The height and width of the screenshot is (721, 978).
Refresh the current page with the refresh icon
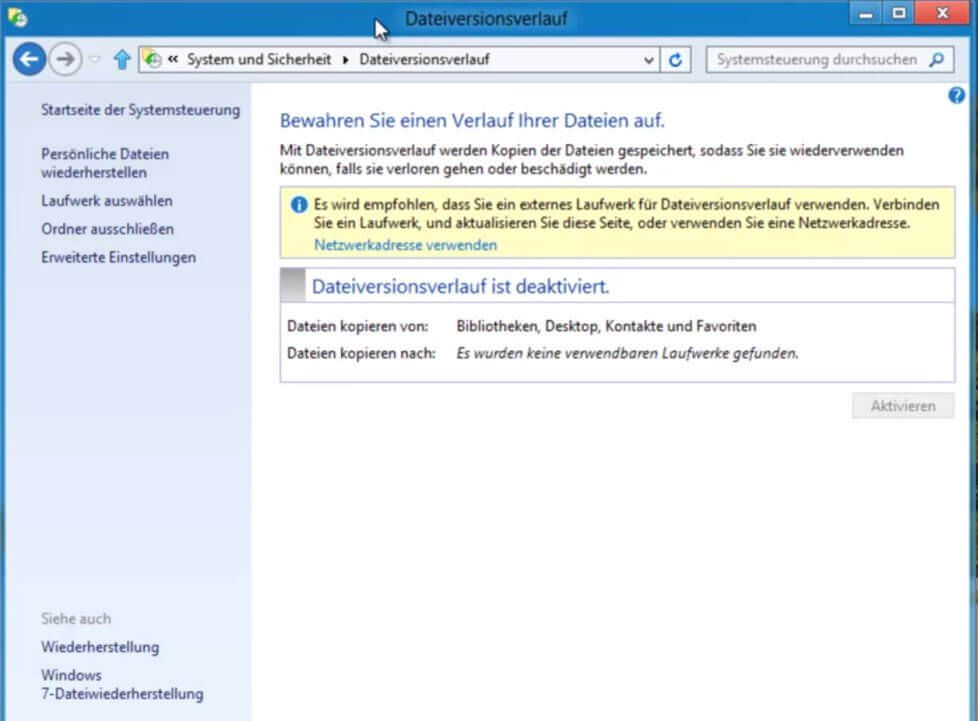(x=676, y=59)
